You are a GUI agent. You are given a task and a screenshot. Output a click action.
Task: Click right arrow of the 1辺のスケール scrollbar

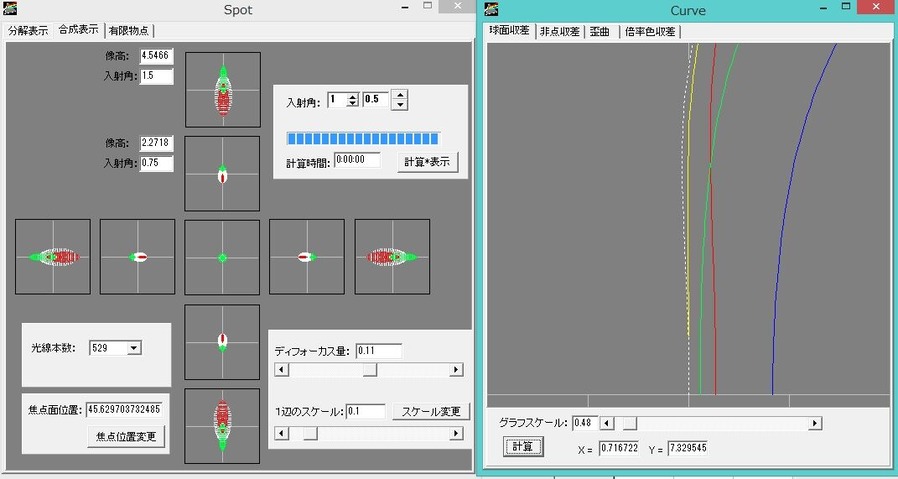[x=456, y=433]
